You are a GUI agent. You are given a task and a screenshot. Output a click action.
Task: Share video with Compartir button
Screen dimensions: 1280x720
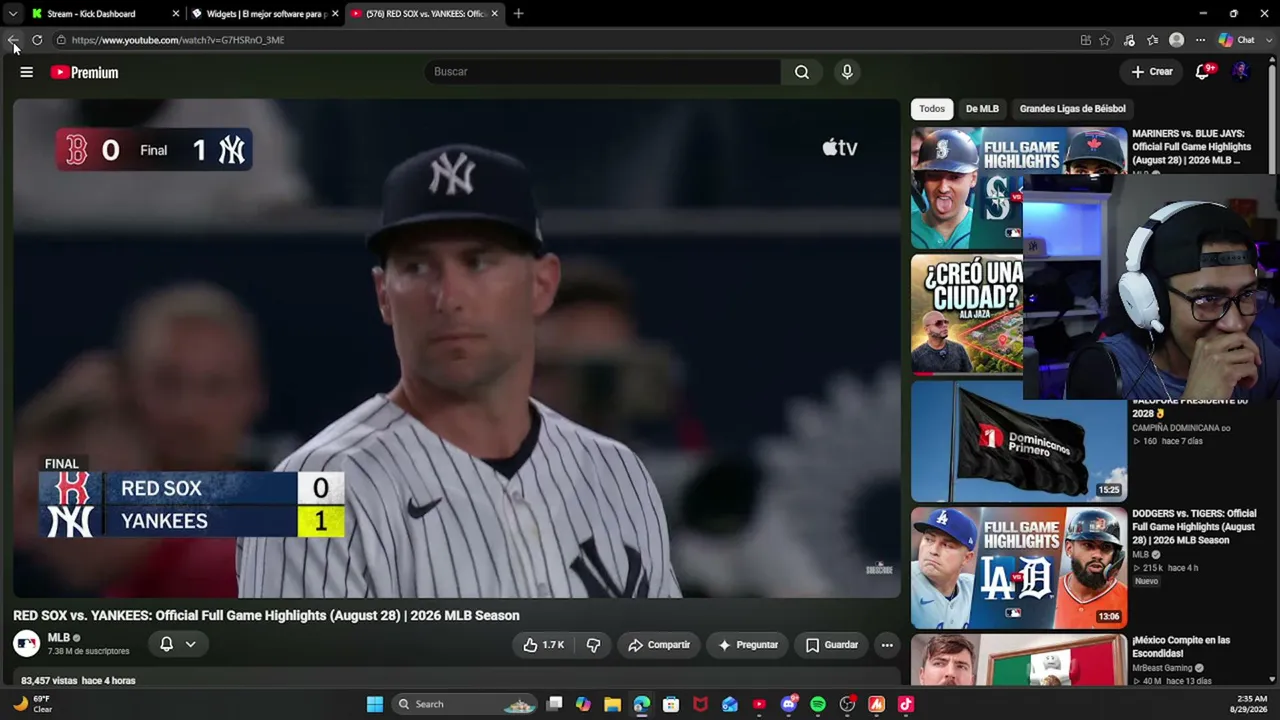(x=659, y=645)
